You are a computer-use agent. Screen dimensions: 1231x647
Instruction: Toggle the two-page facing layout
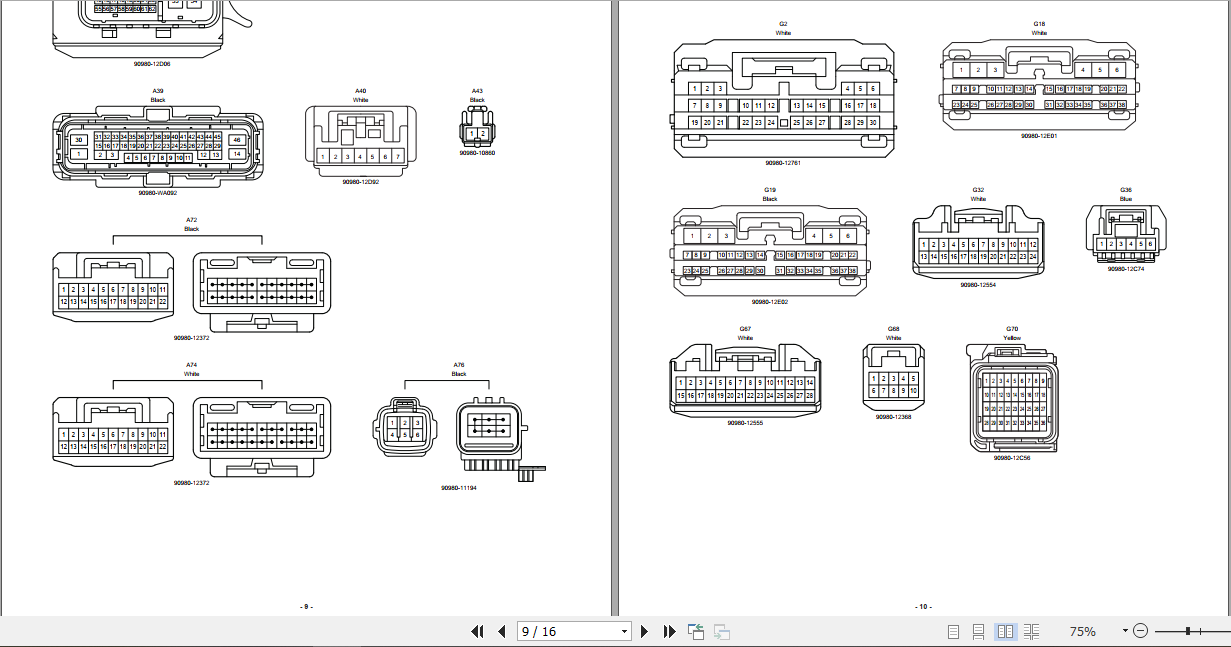(1005, 632)
